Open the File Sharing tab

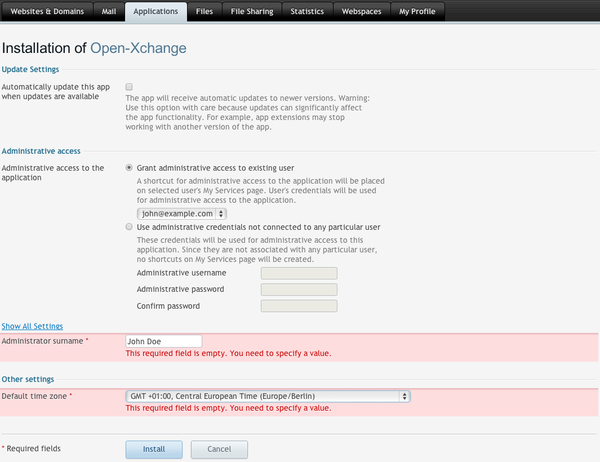pos(252,11)
